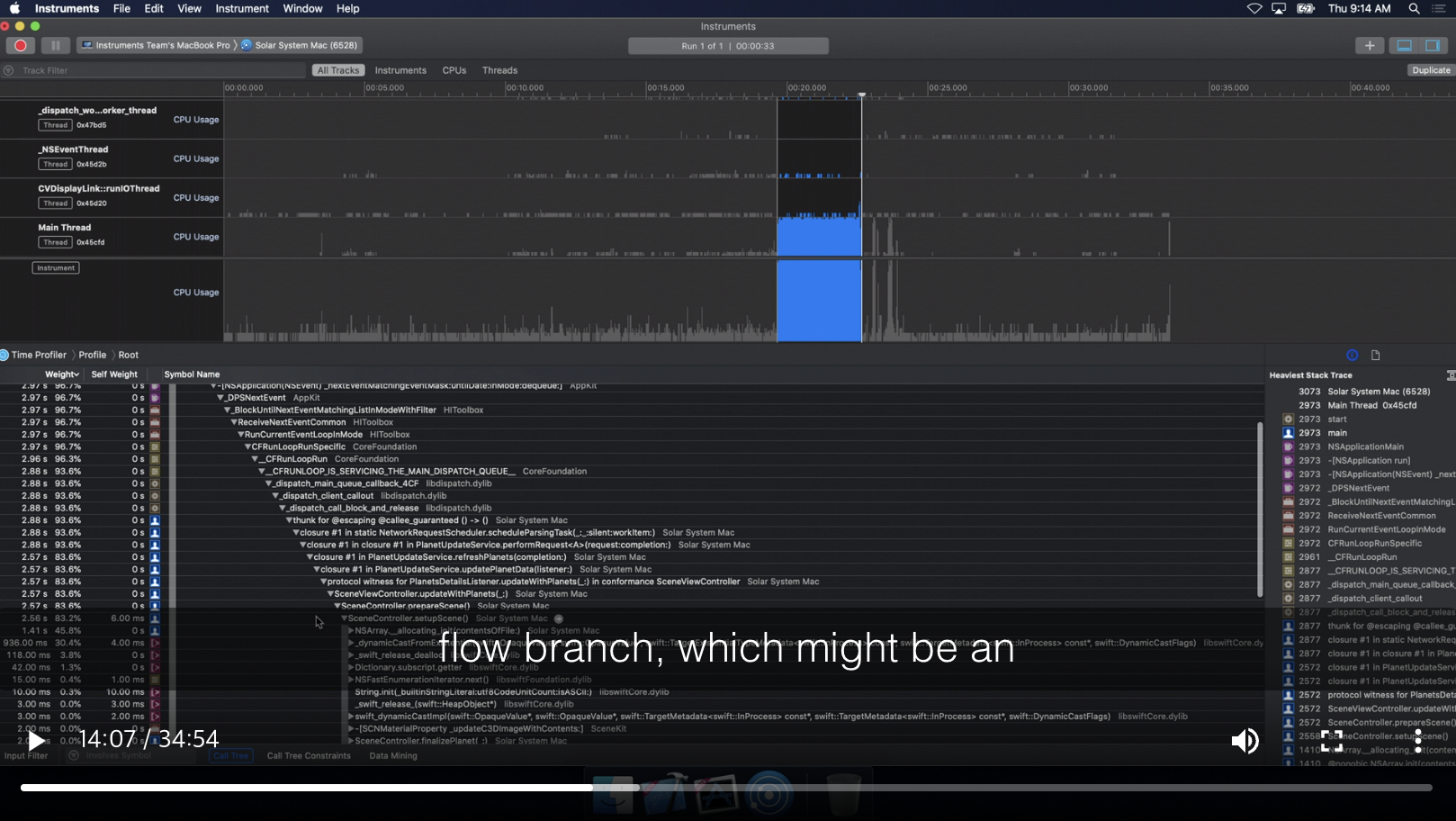Mute the video with the speaker icon
Screen dimensions: 1456x821
1245,741
